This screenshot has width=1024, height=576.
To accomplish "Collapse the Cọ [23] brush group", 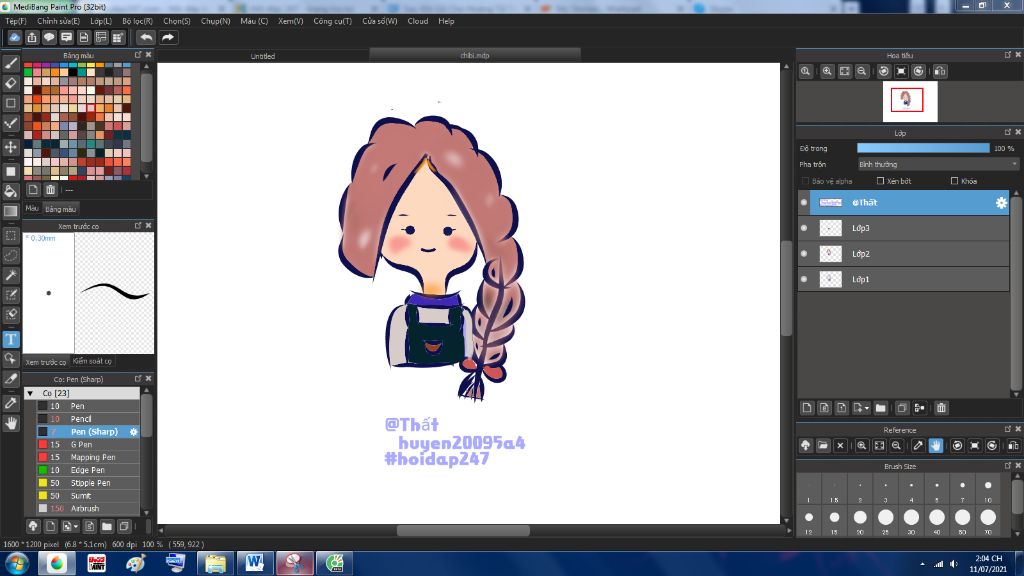I will [30, 393].
